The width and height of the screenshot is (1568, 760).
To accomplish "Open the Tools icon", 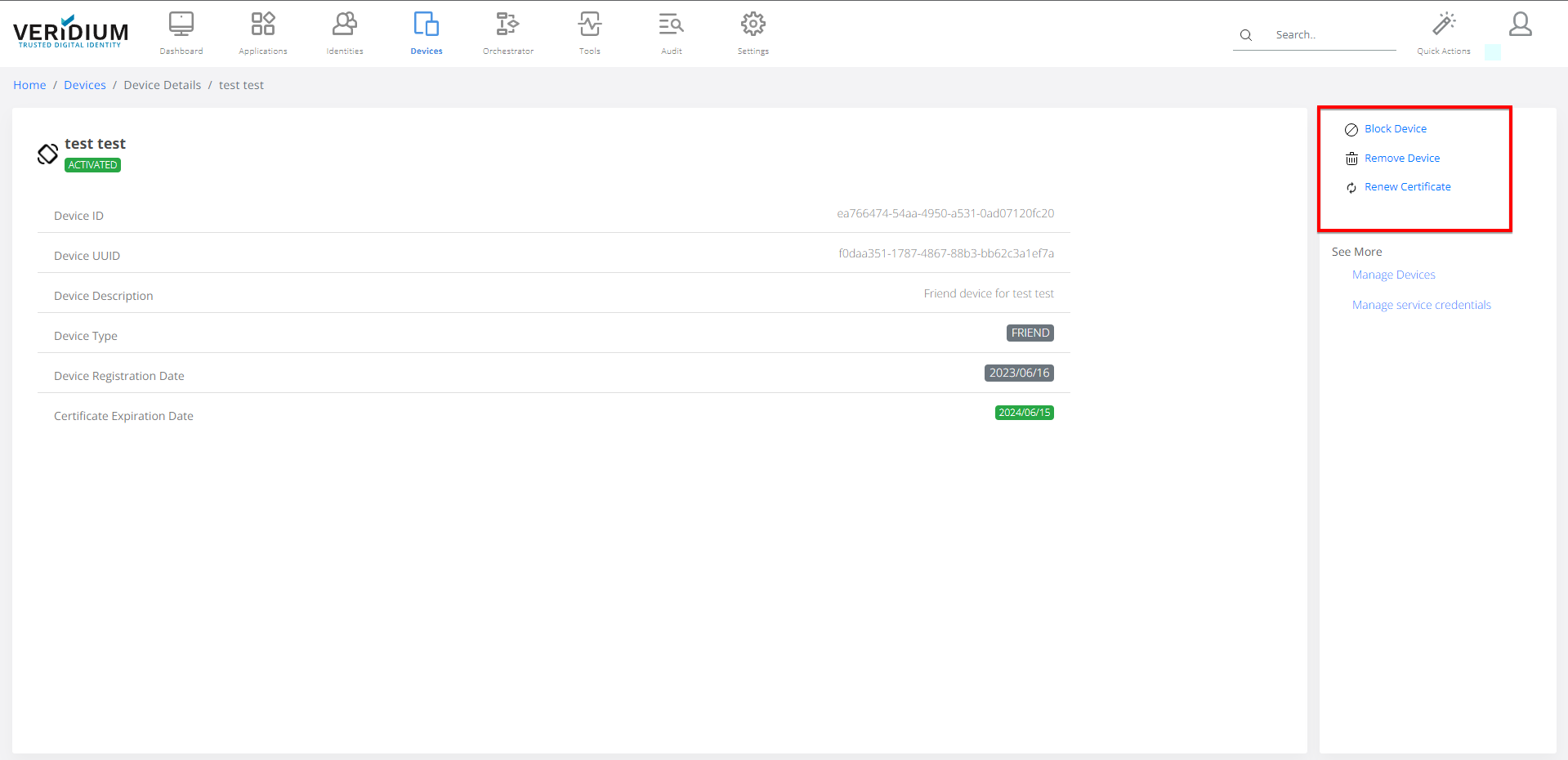I will [589, 25].
